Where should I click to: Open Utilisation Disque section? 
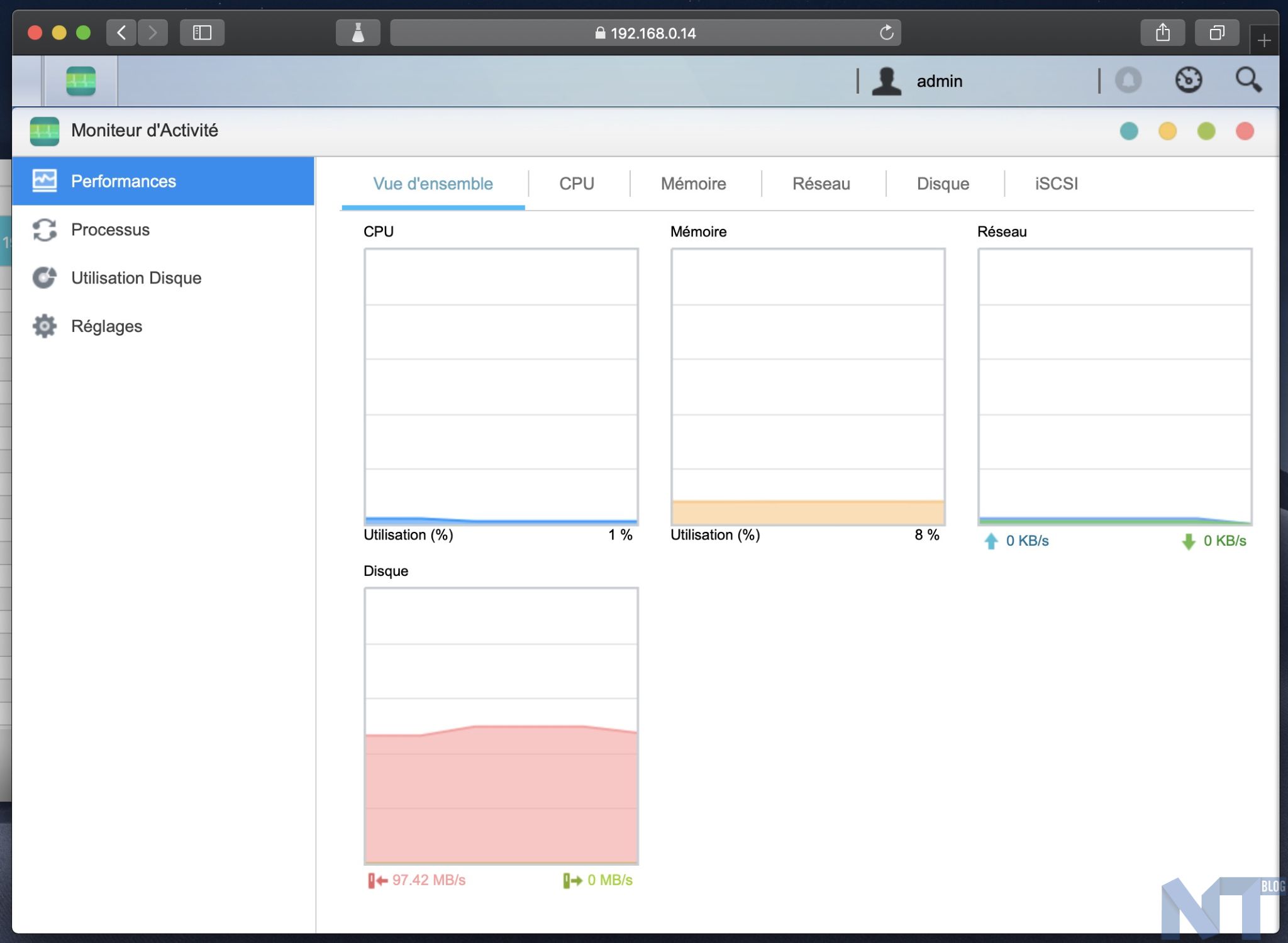click(x=136, y=278)
